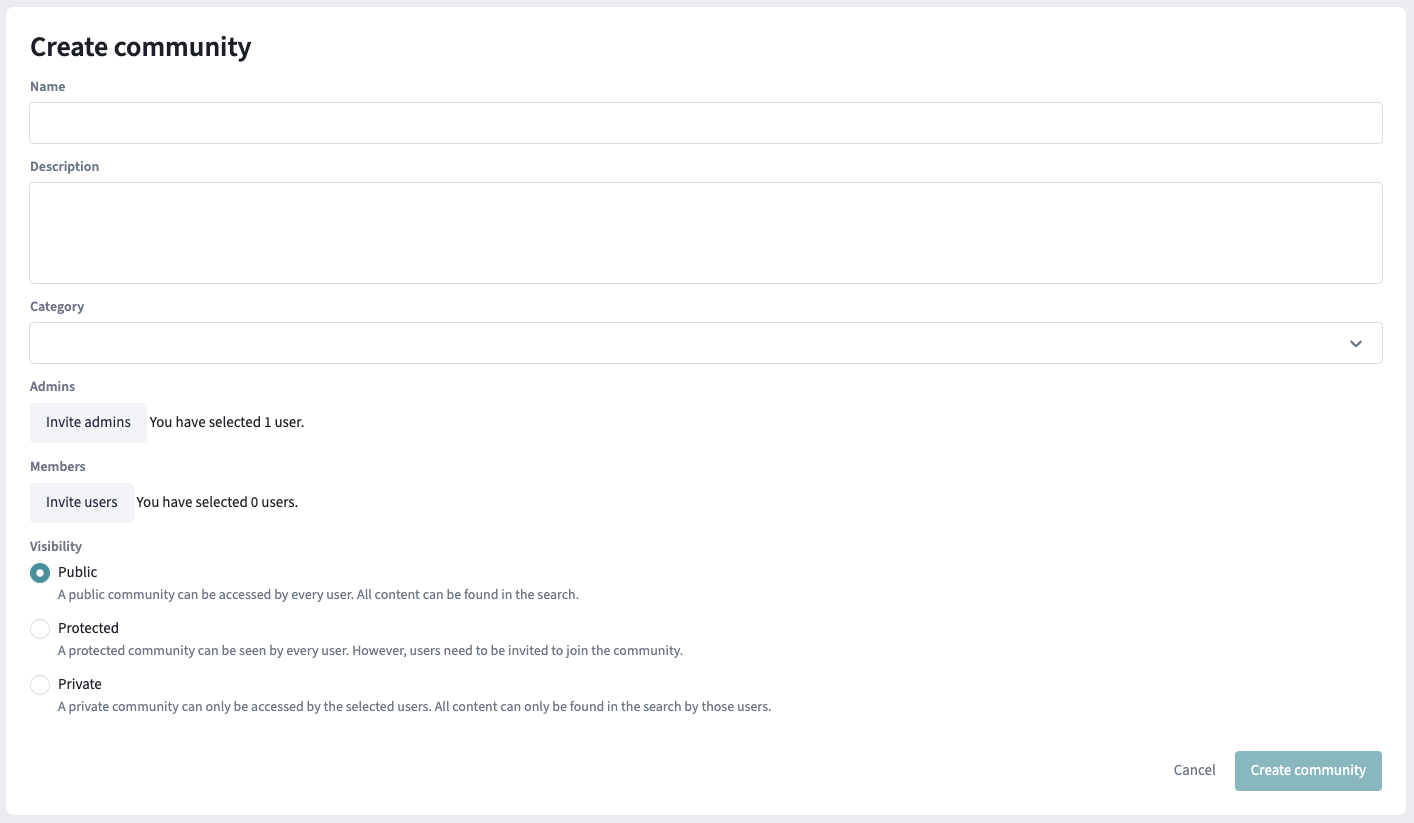Click the 'You have selected 0 users.' text
Screen dimensions: 1414x823
[x=217, y=502]
